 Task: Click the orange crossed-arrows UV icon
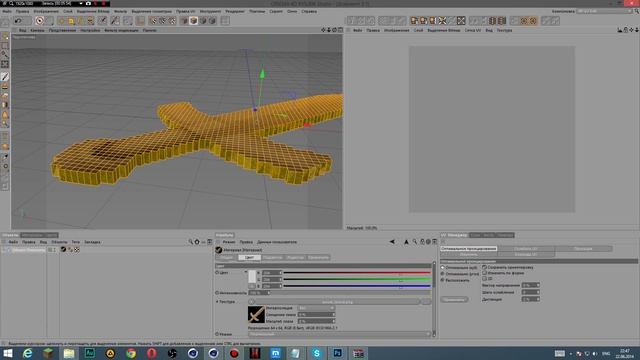[x=442, y=21]
